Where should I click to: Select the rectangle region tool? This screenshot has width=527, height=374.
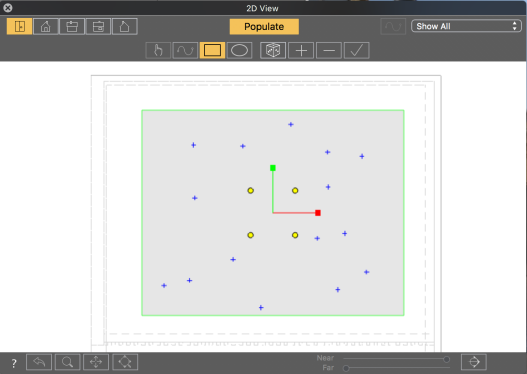point(212,51)
